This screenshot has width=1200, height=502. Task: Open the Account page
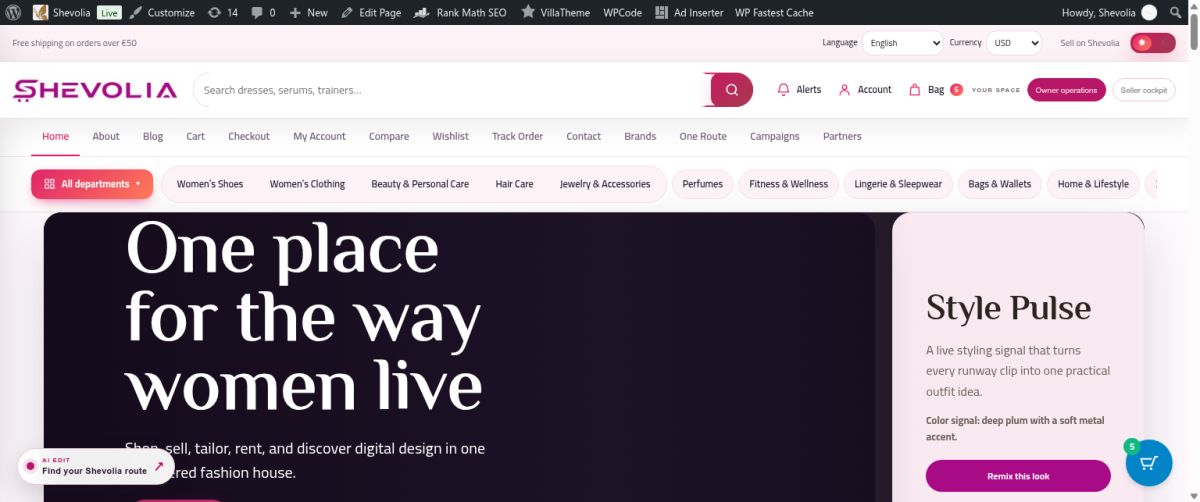865,90
